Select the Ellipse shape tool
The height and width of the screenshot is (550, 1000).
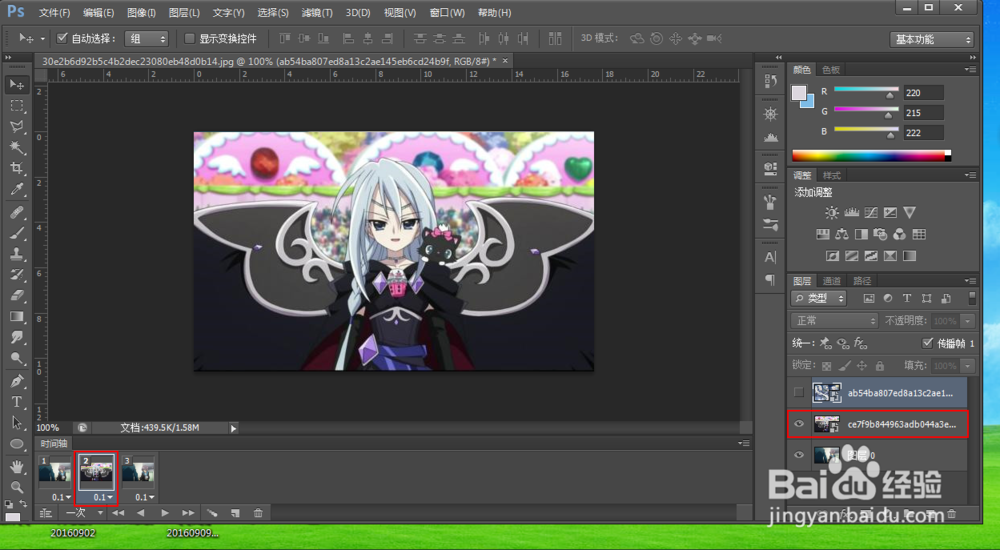tap(17, 444)
